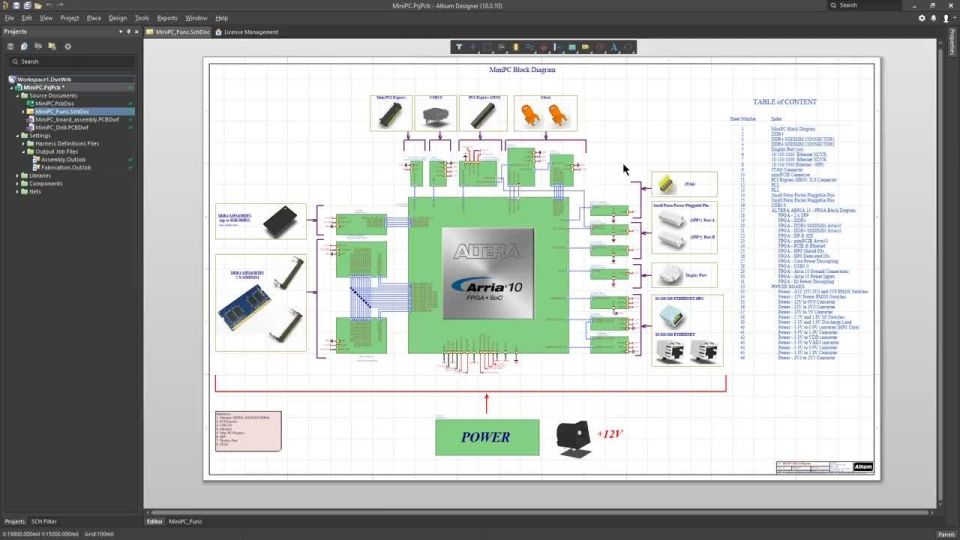Expand the Libraries folder
This screenshot has width=960, height=540.
tap(17, 176)
